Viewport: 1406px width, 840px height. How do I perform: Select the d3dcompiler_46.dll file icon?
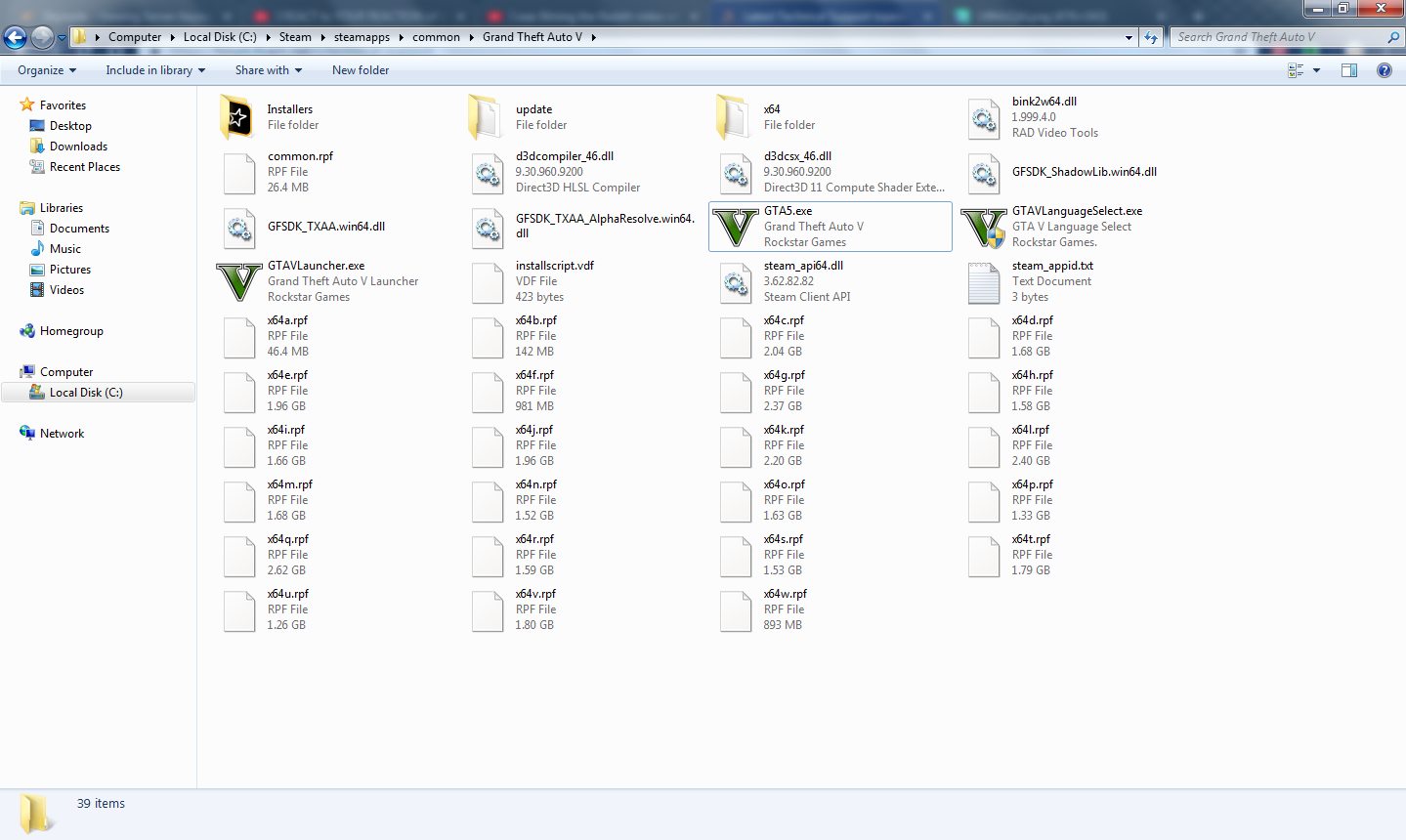487,173
